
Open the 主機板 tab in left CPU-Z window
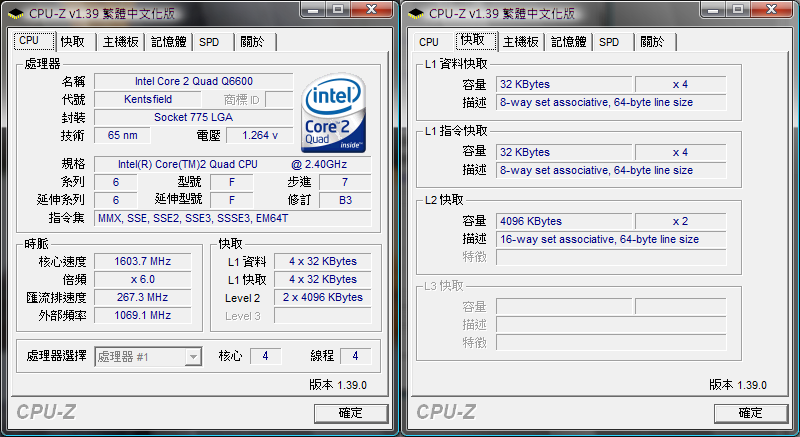121,42
